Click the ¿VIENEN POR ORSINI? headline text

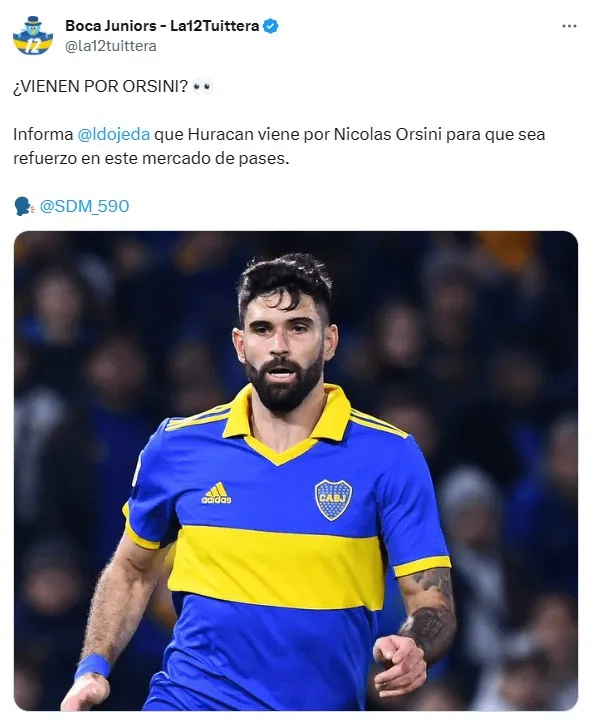100,86
